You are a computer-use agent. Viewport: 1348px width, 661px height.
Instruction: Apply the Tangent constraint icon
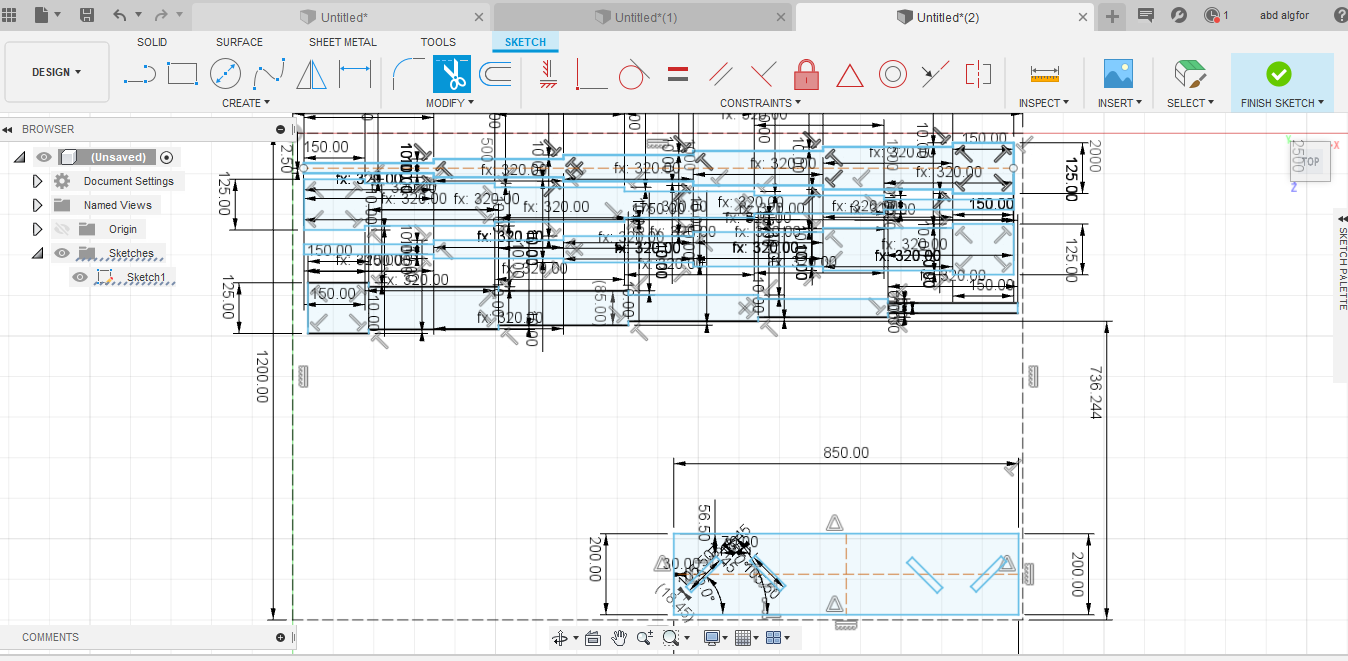[634, 74]
